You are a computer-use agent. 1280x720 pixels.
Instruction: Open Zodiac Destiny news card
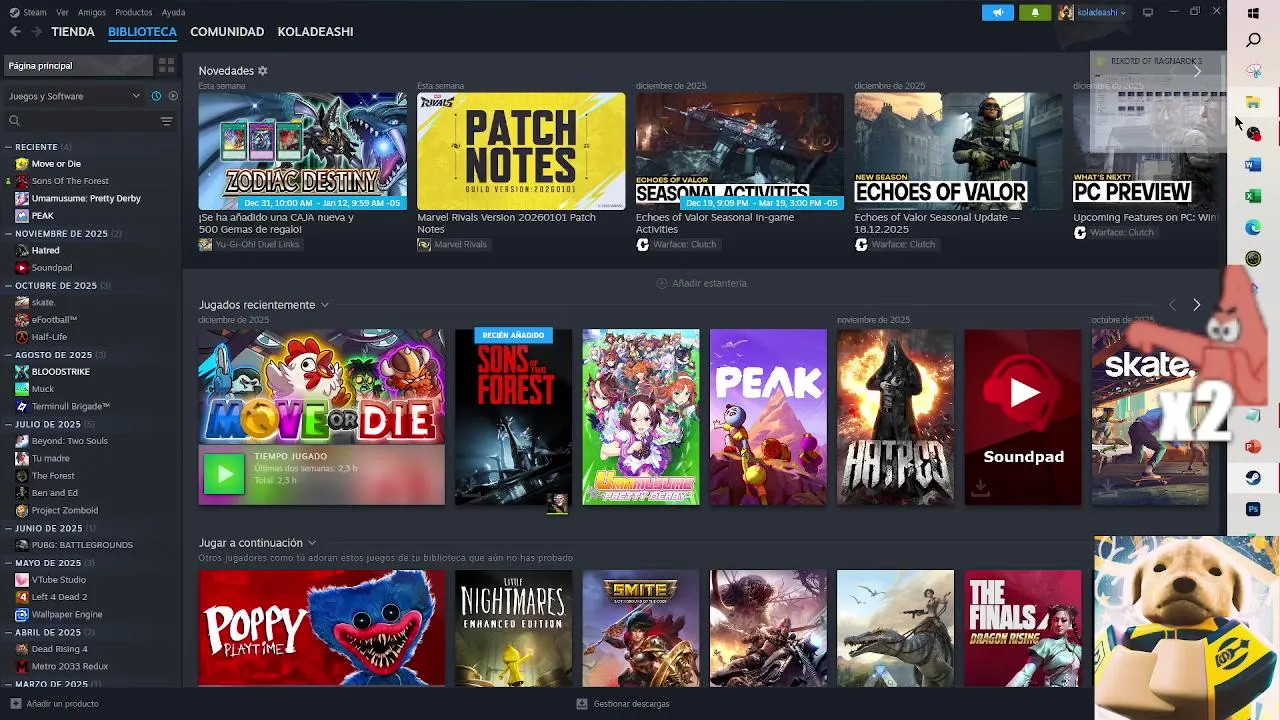(x=302, y=151)
